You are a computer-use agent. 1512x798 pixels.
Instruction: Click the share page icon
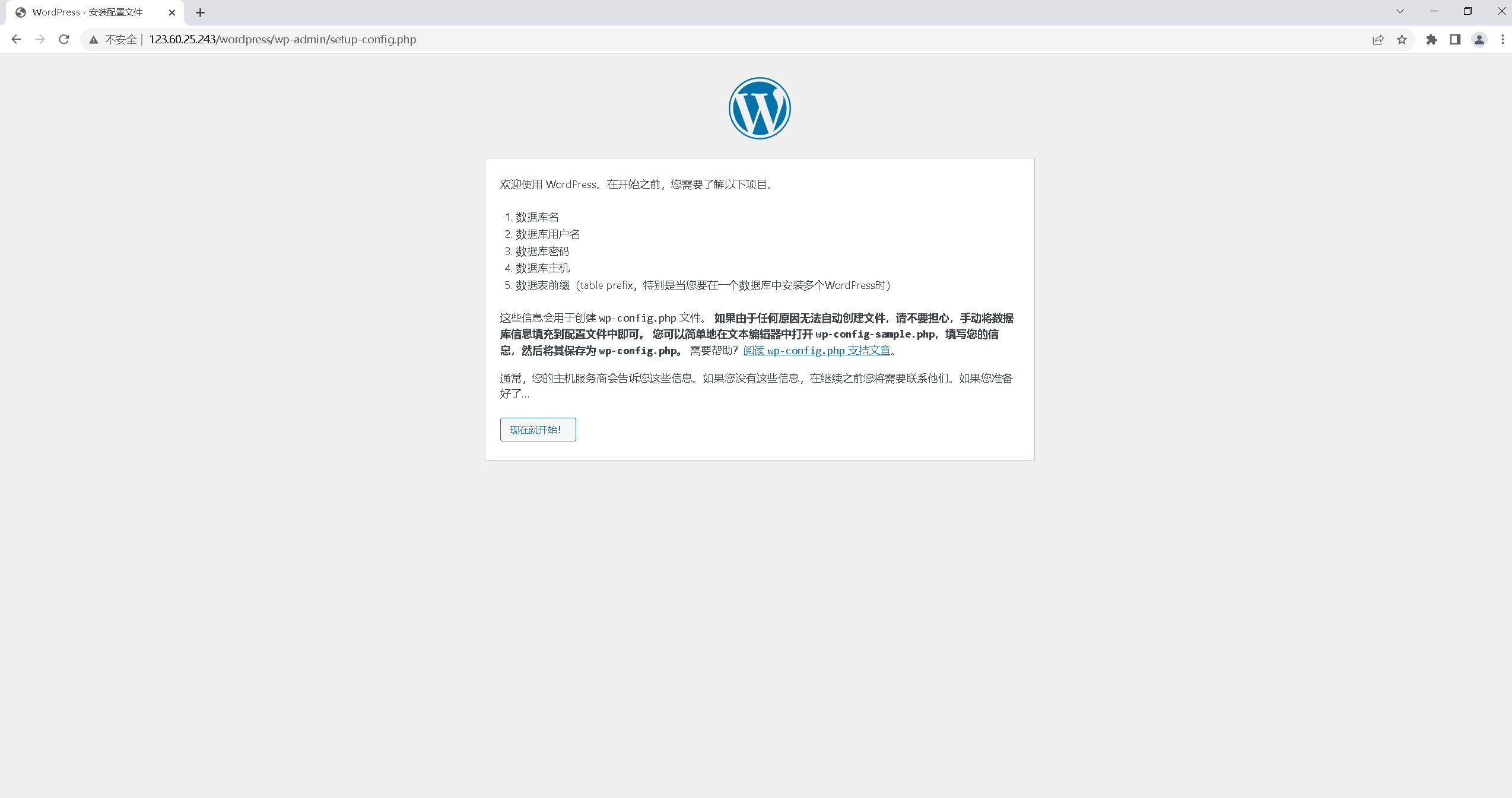click(1378, 40)
